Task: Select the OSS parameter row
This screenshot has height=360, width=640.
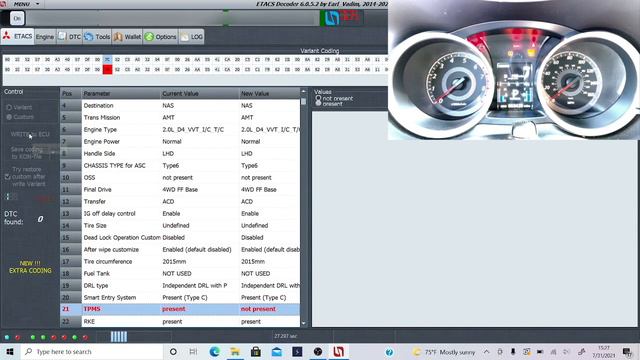Action: (180, 178)
